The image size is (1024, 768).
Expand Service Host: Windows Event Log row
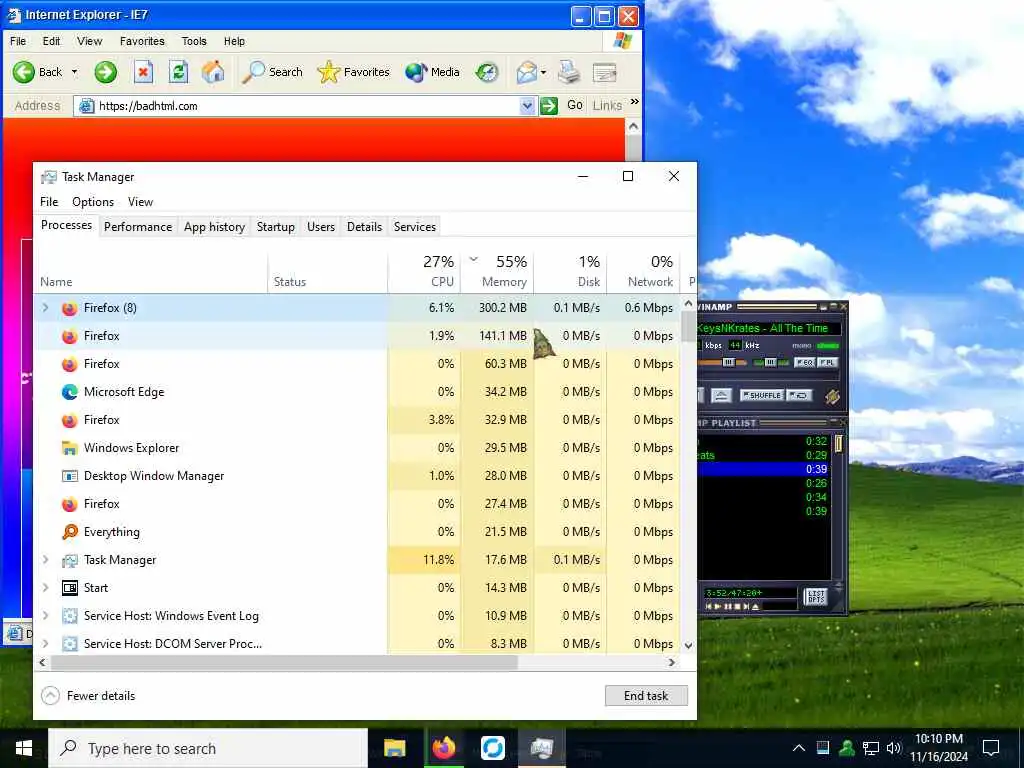(x=45, y=616)
